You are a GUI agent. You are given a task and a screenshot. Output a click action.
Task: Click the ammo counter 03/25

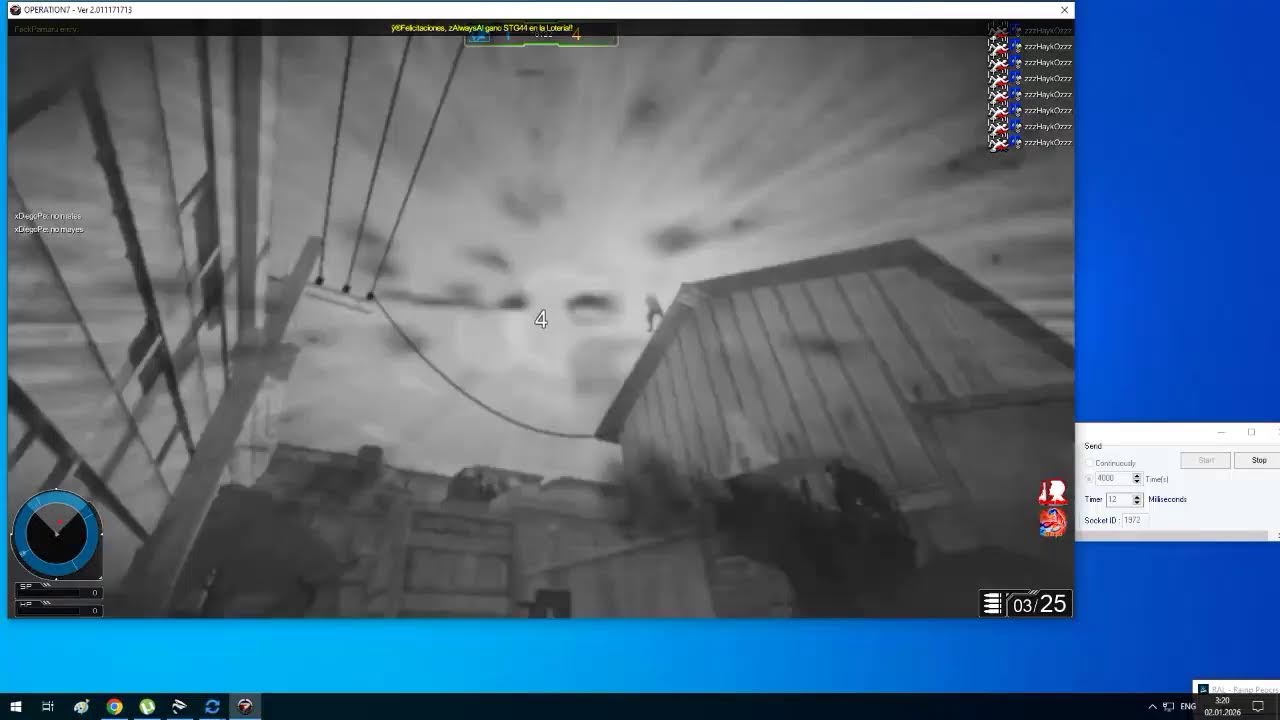(x=1040, y=604)
